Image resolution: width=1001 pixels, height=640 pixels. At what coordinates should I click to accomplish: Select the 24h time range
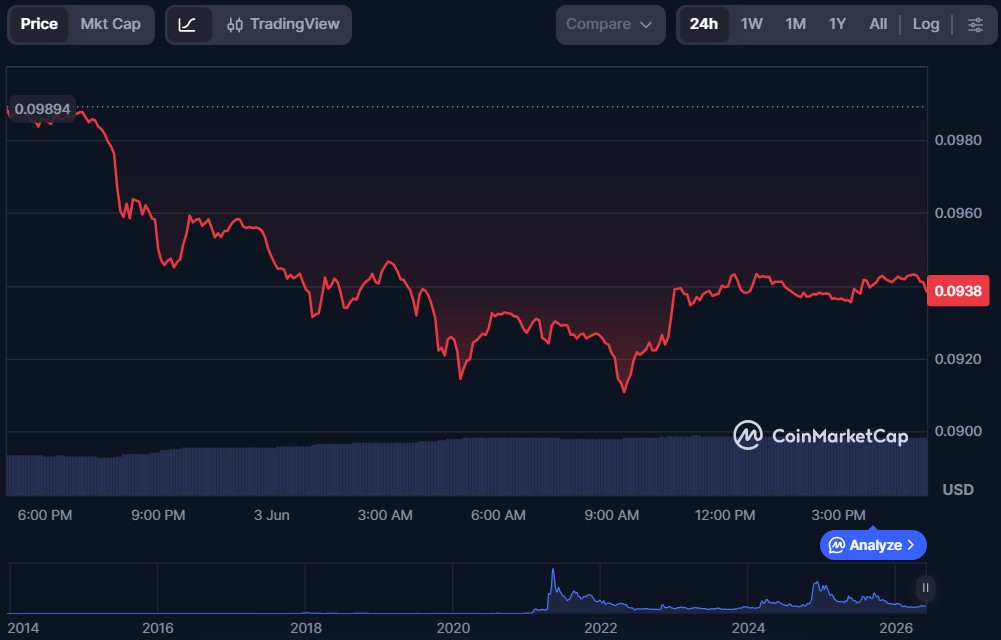point(704,24)
